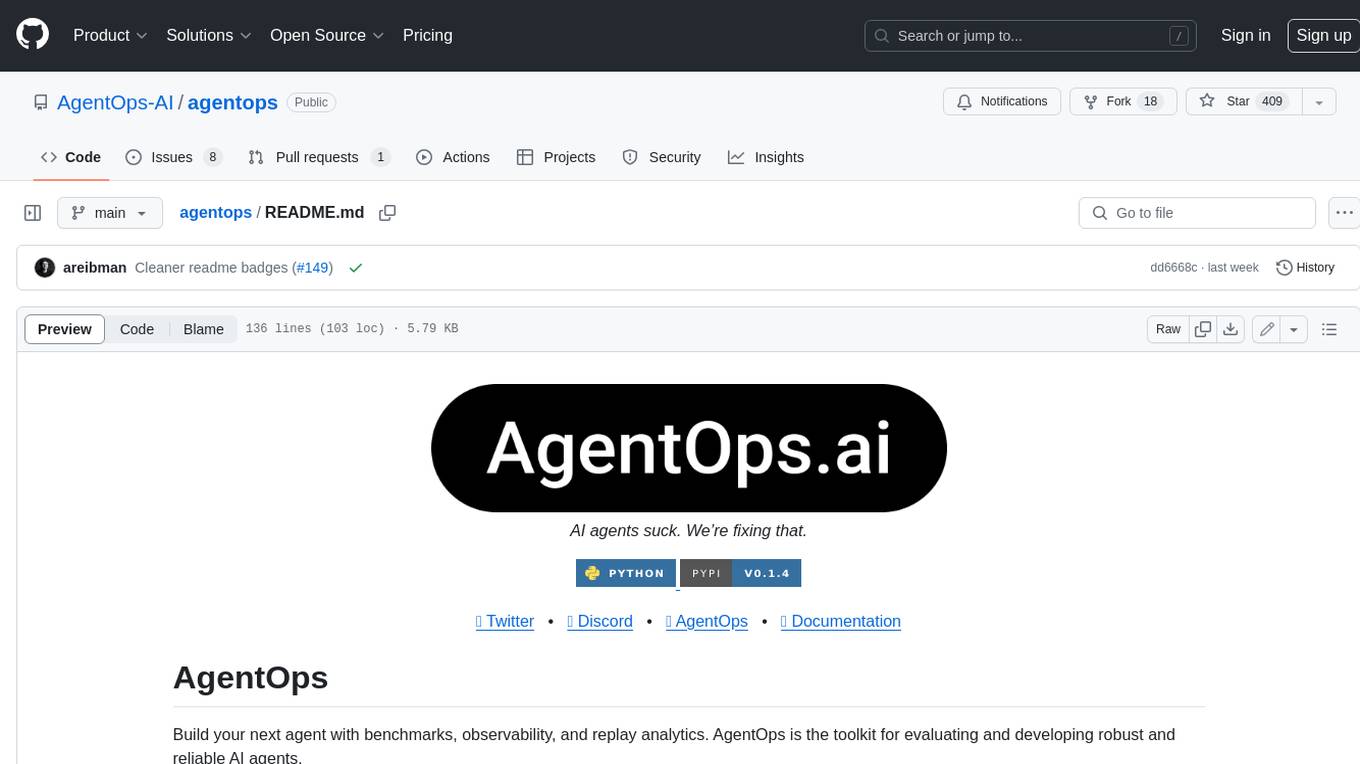This screenshot has width=1360, height=764.
Task: Click the green commit status checkmark
Action: click(x=355, y=268)
